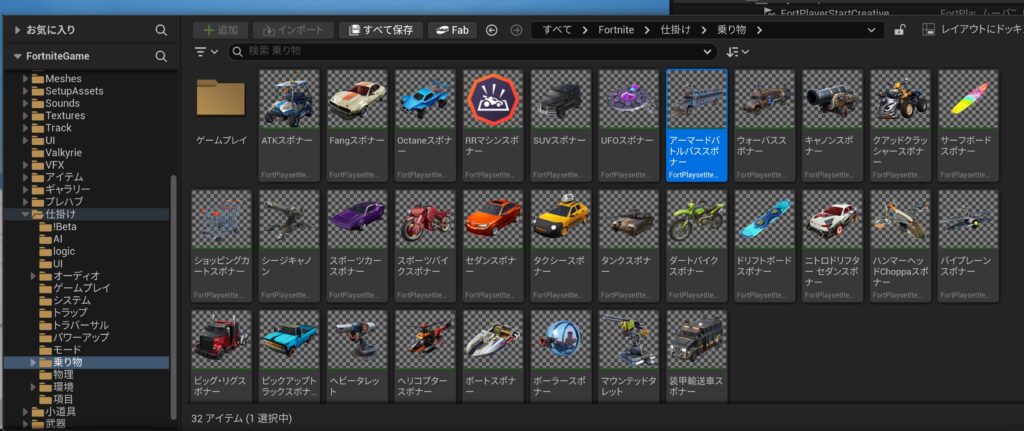The width and height of the screenshot is (1024, 431).
Task: Click the 検索 乗り物 search field
Action: (x=470, y=51)
